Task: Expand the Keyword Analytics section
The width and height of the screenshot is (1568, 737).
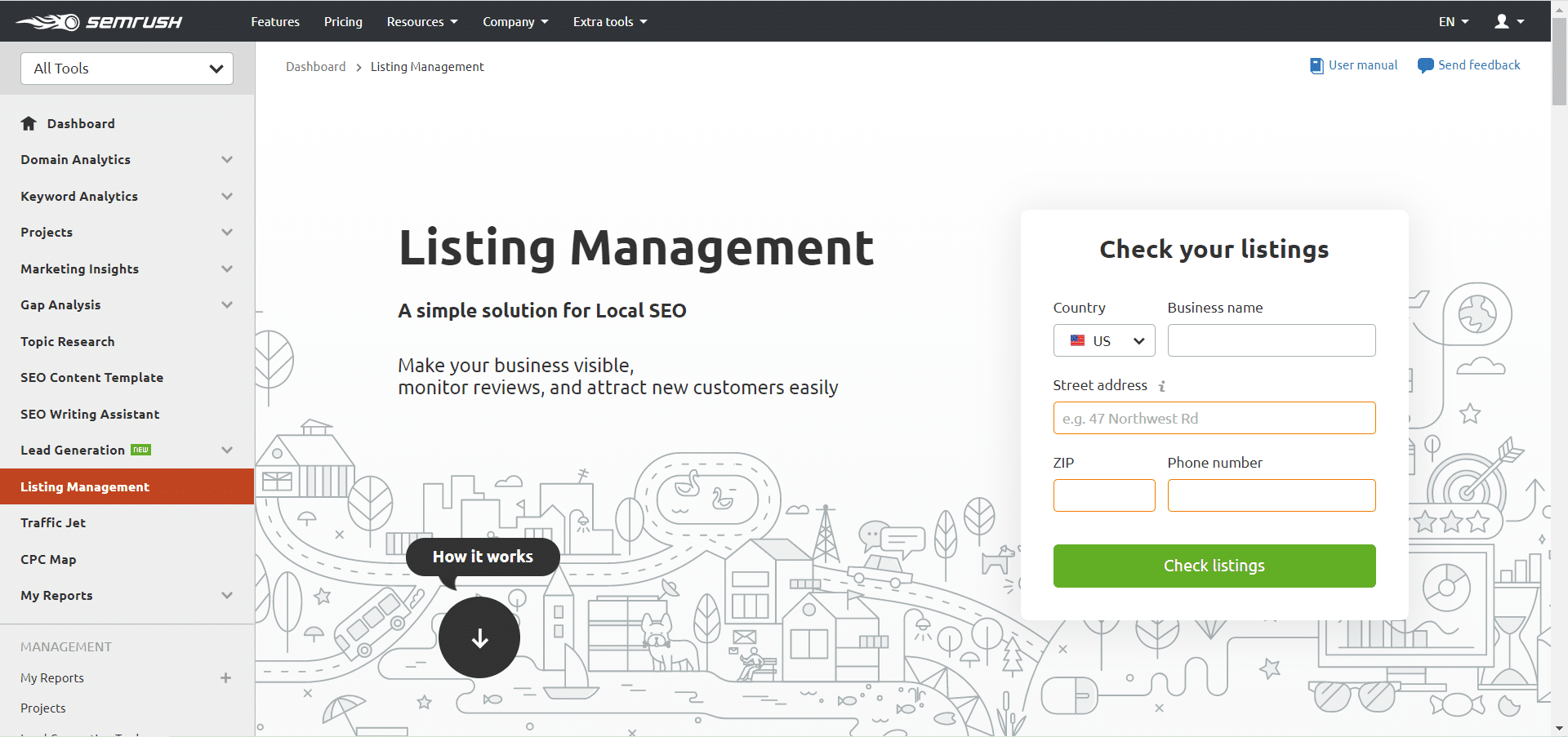Action: (x=226, y=197)
